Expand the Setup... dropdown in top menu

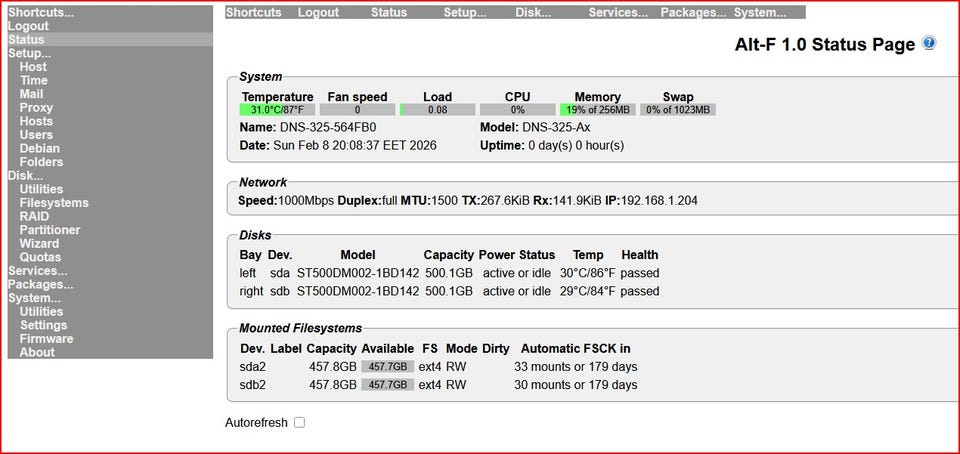point(464,12)
